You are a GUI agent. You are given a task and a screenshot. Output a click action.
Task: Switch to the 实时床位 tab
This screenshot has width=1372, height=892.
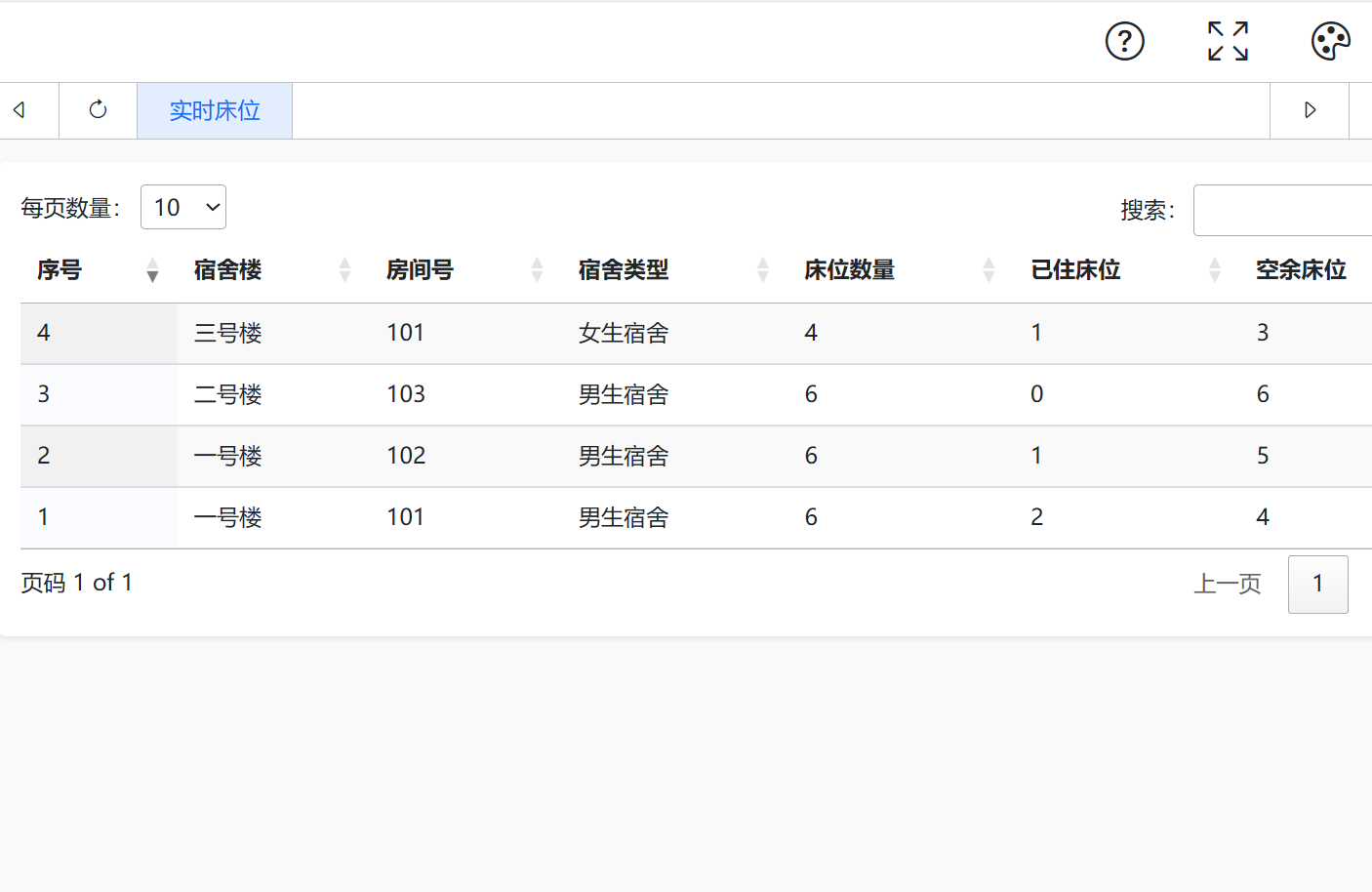coord(215,110)
